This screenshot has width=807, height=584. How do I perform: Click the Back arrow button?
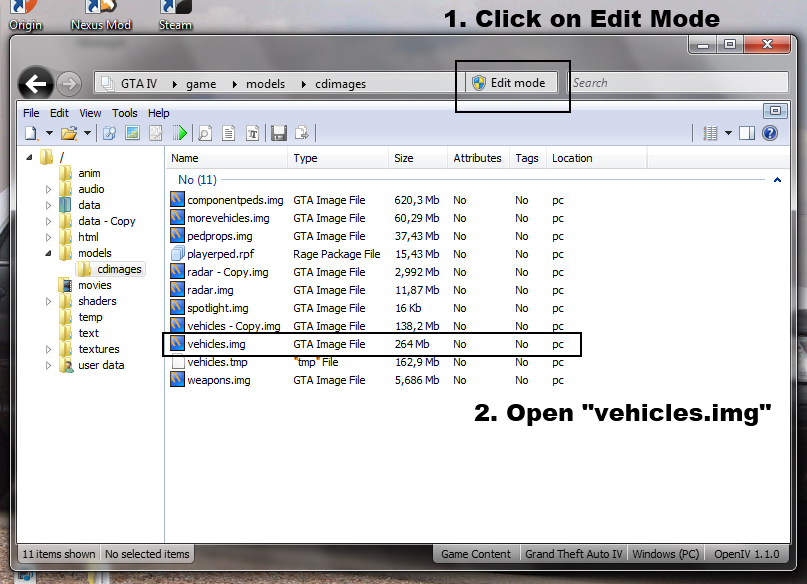coord(36,84)
